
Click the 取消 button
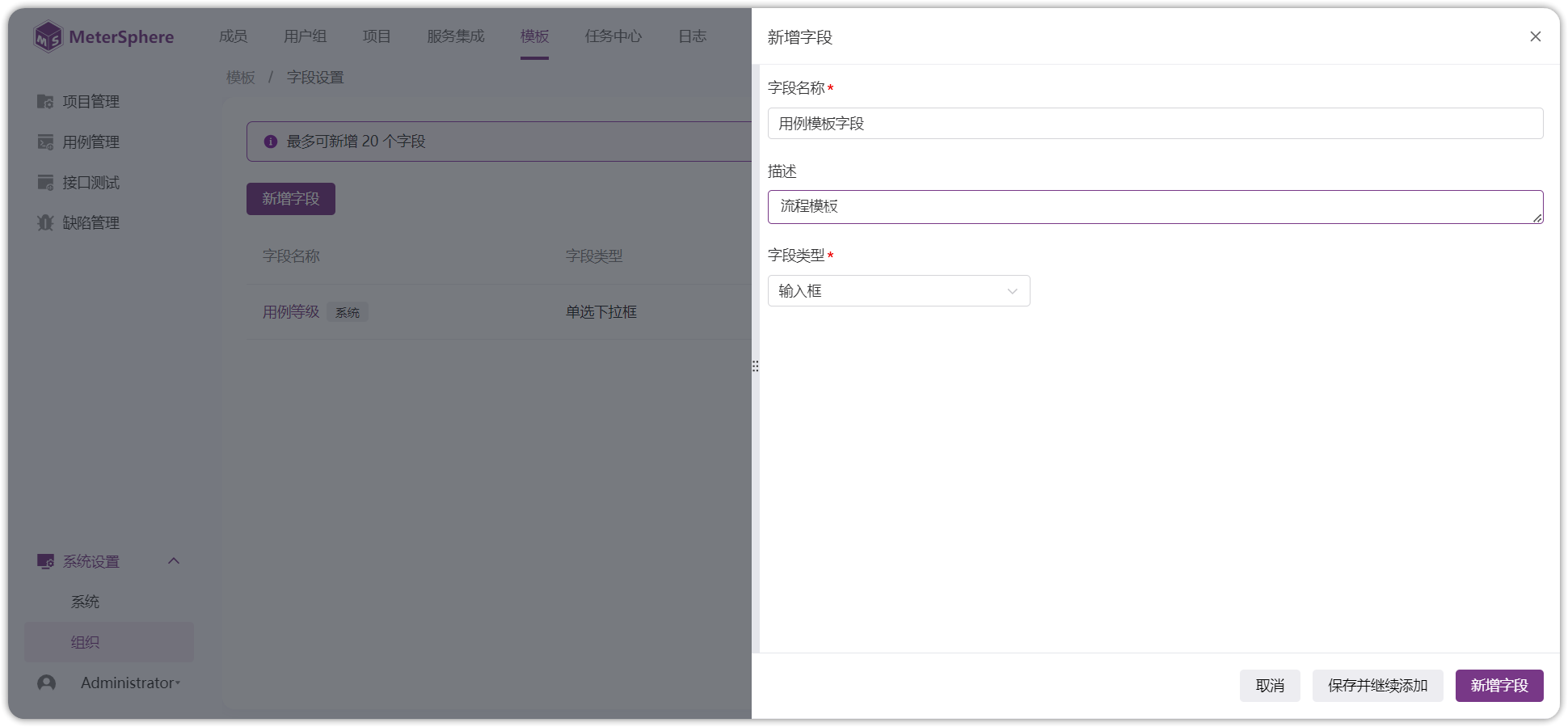point(1270,686)
